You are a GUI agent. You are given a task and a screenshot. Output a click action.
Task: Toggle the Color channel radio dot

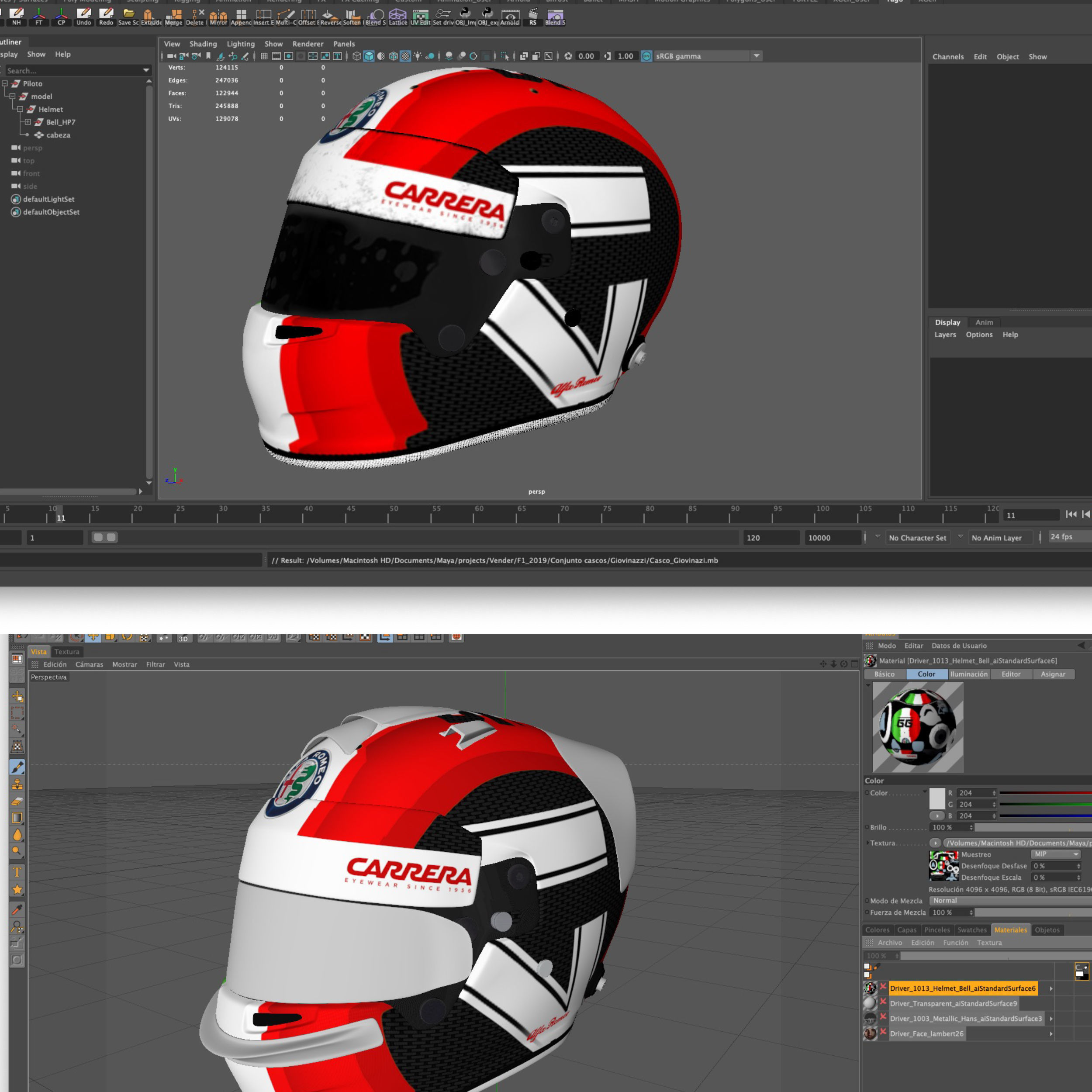867,793
